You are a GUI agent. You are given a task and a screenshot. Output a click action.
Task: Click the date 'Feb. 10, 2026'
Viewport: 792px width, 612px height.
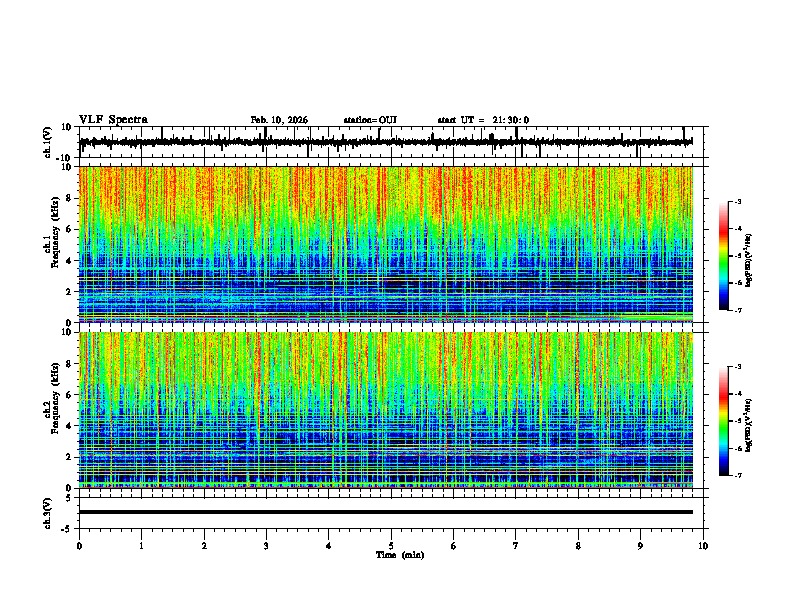click(x=279, y=120)
